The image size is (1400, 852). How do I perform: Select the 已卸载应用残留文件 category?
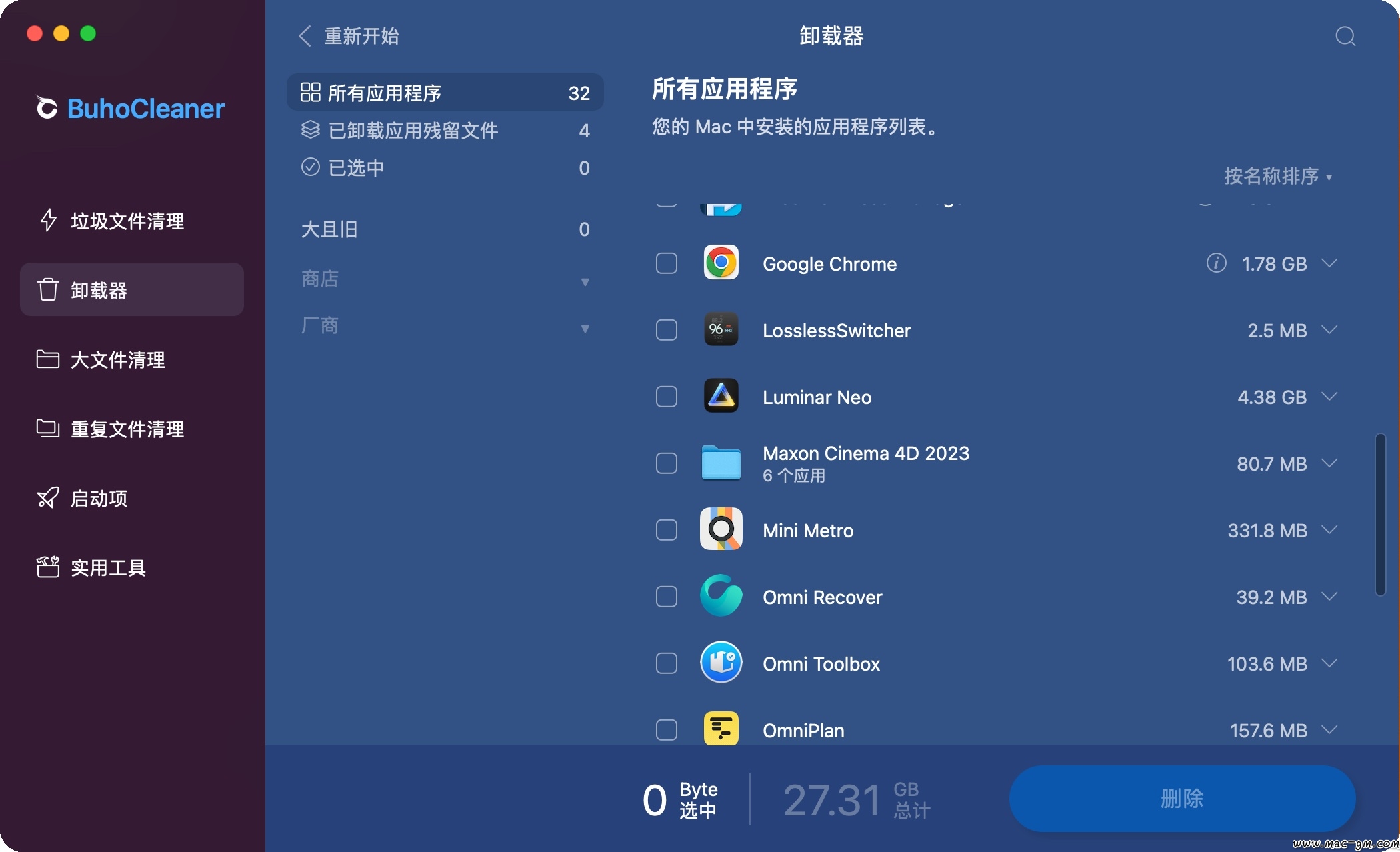pos(445,129)
